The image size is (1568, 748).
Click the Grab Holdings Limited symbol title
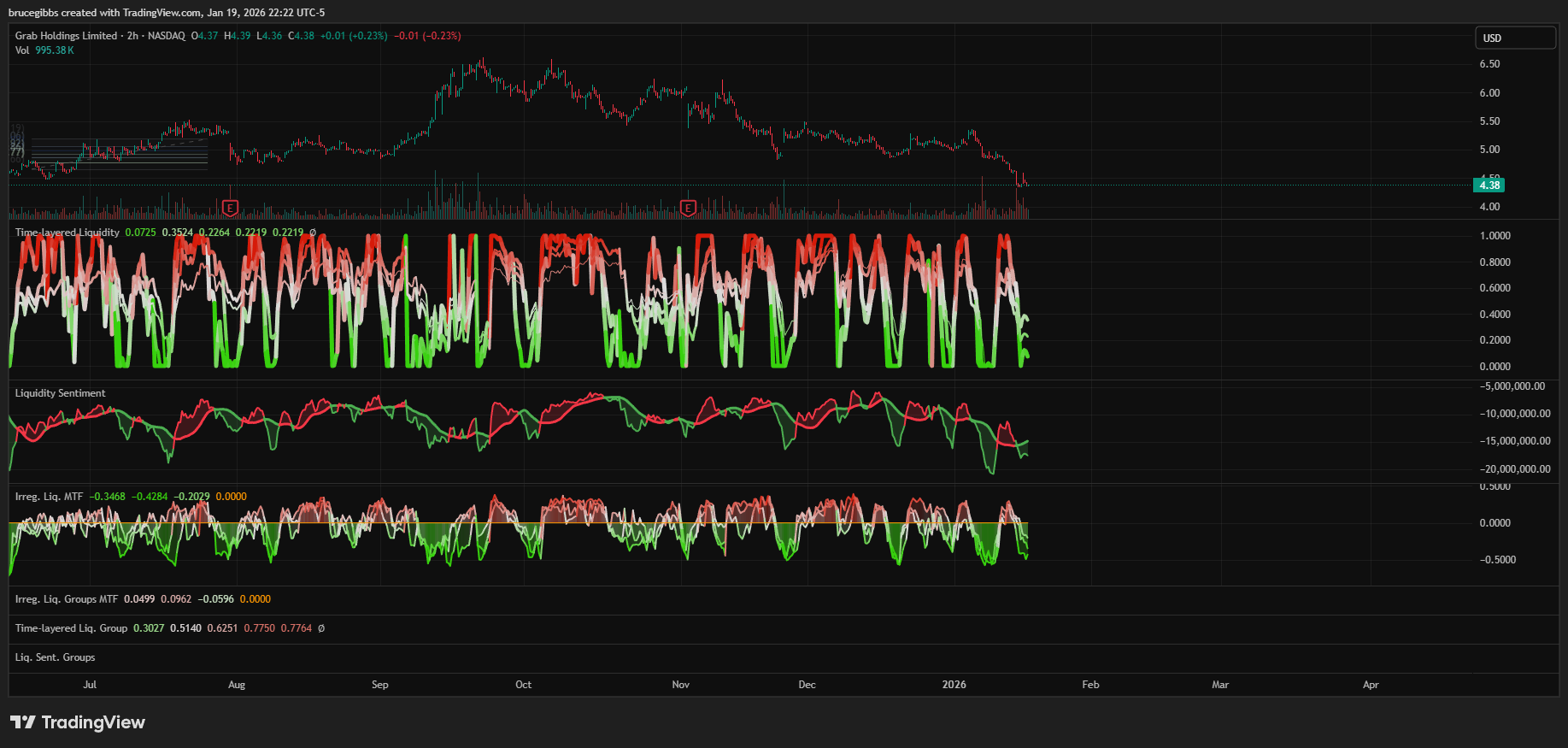coord(66,36)
